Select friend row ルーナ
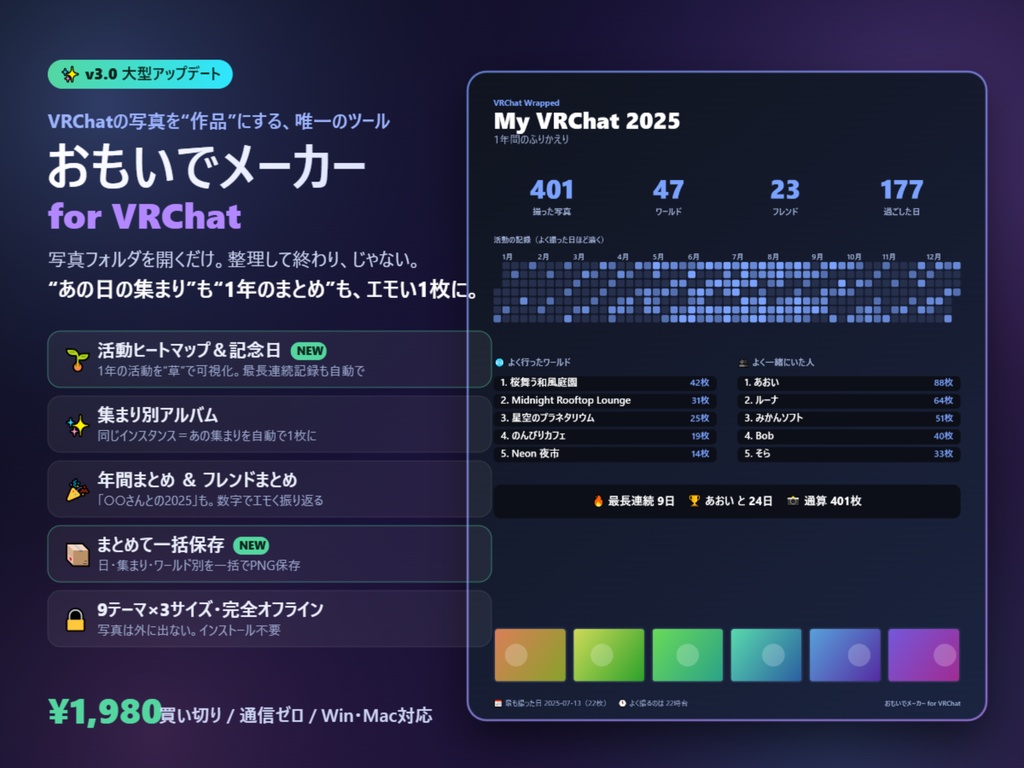 pyautogui.click(x=849, y=400)
